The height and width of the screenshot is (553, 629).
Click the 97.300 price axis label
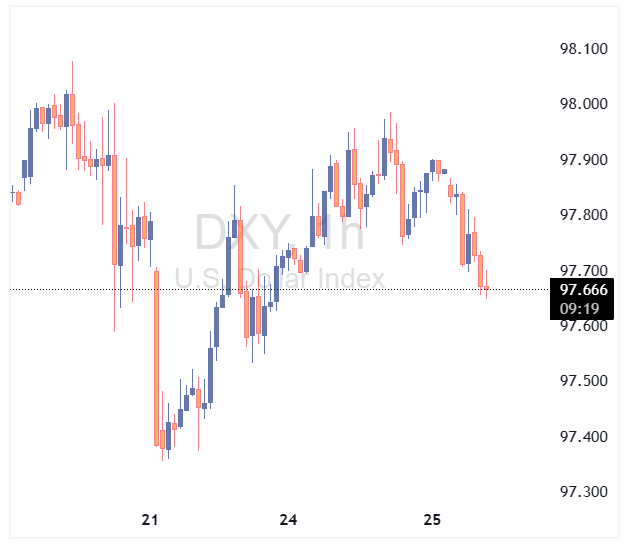pos(580,492)
